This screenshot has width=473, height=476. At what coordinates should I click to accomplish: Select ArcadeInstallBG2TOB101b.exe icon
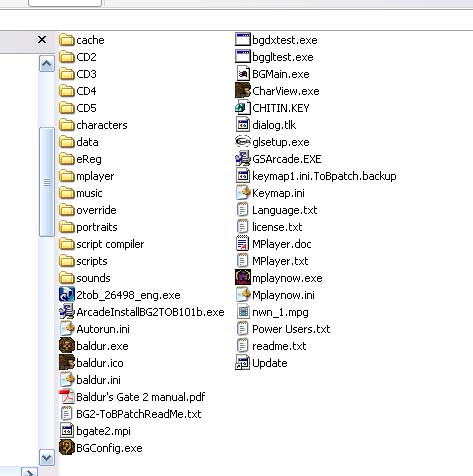(67, 312)
